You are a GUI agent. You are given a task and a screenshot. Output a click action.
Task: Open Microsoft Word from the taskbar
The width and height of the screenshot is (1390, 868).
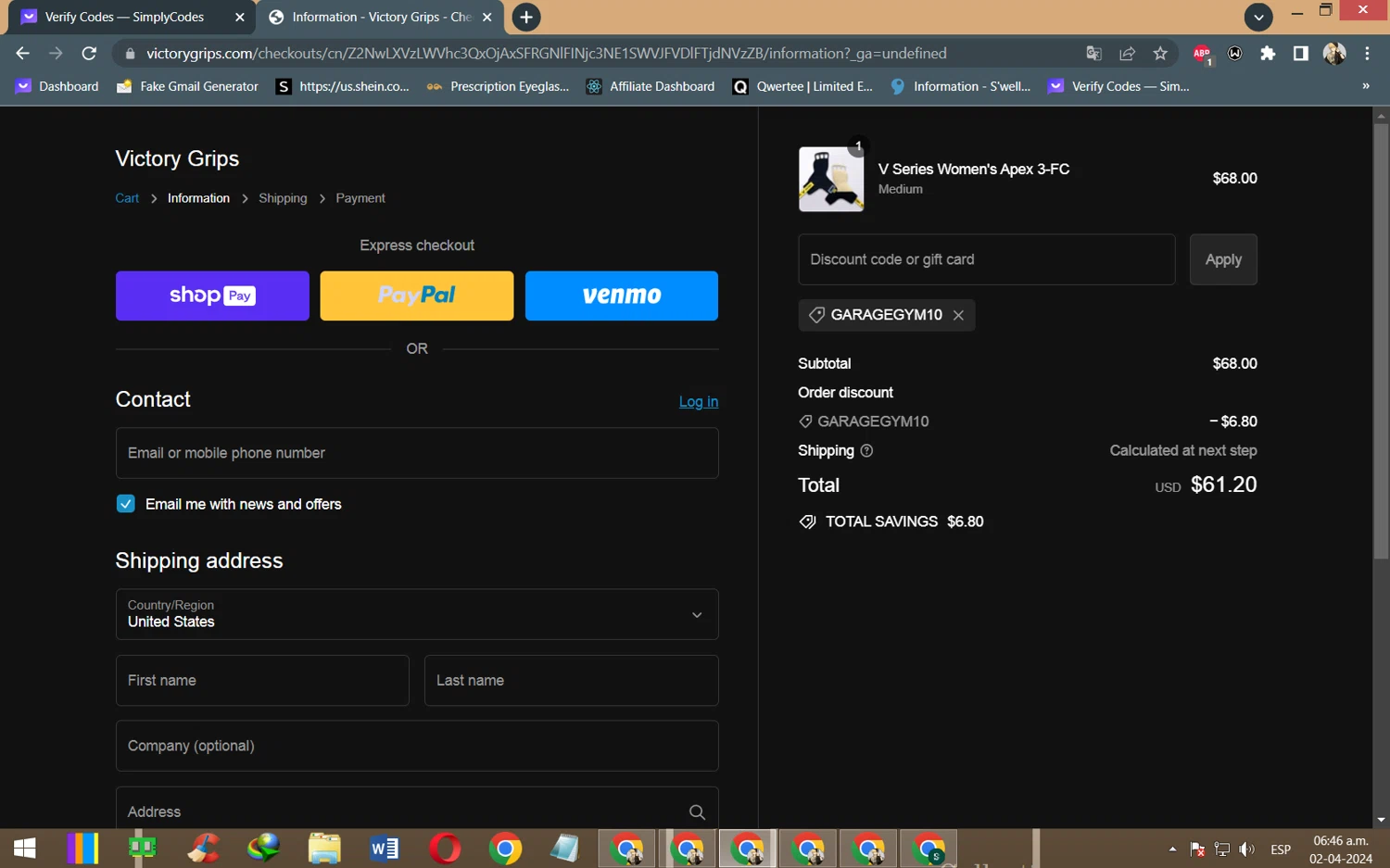click(385, 848)
